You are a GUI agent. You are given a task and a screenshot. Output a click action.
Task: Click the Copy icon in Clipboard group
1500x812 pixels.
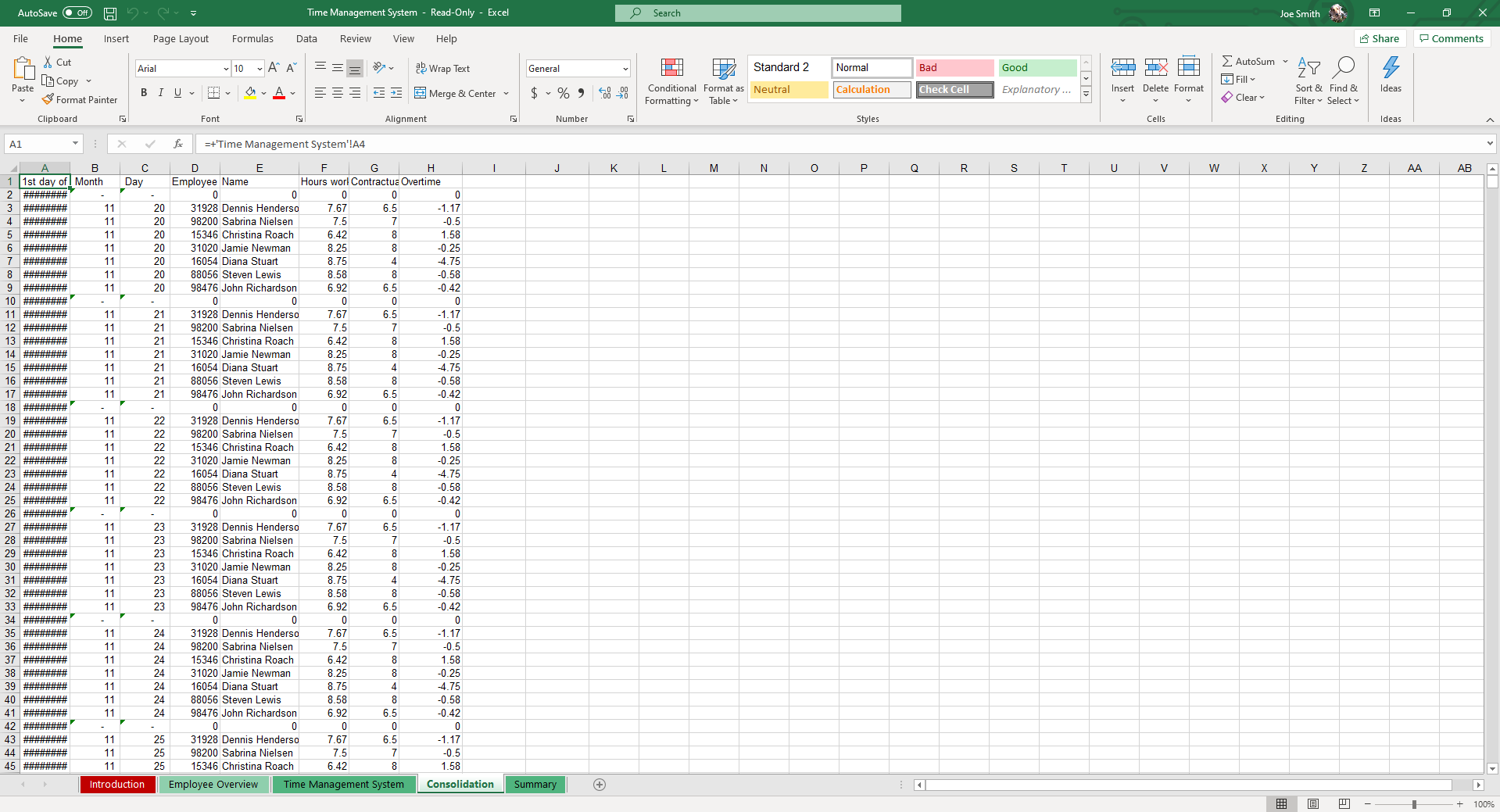click(x=48, y=80)
